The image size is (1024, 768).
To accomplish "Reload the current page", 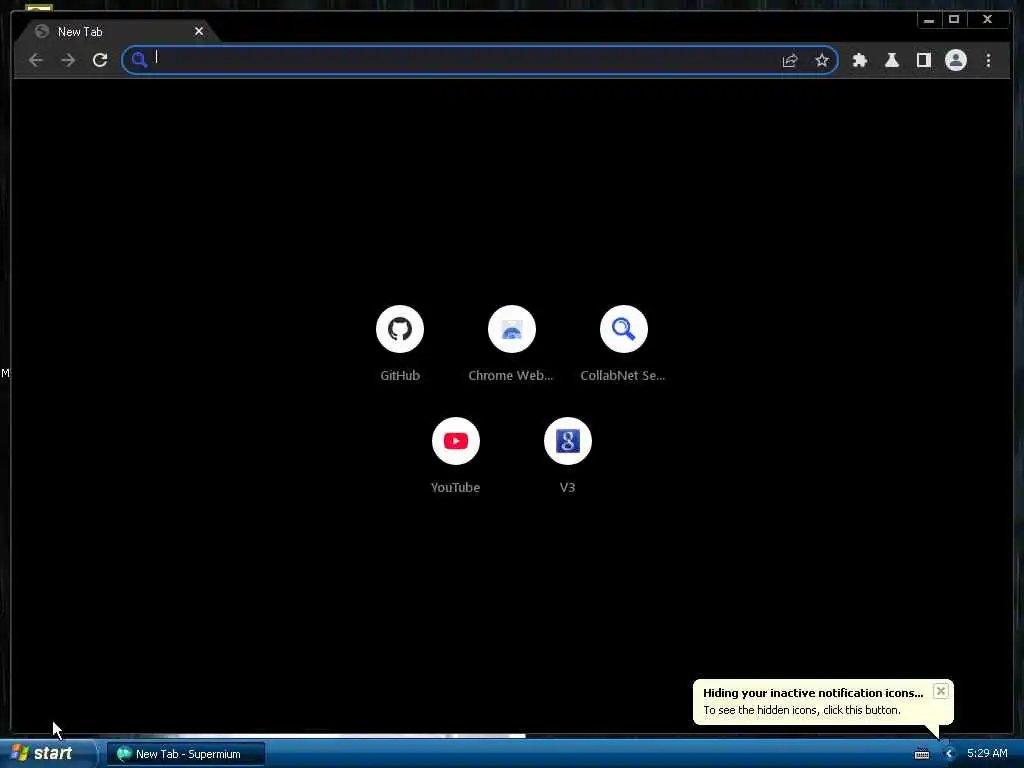I will tap(100, 61).
